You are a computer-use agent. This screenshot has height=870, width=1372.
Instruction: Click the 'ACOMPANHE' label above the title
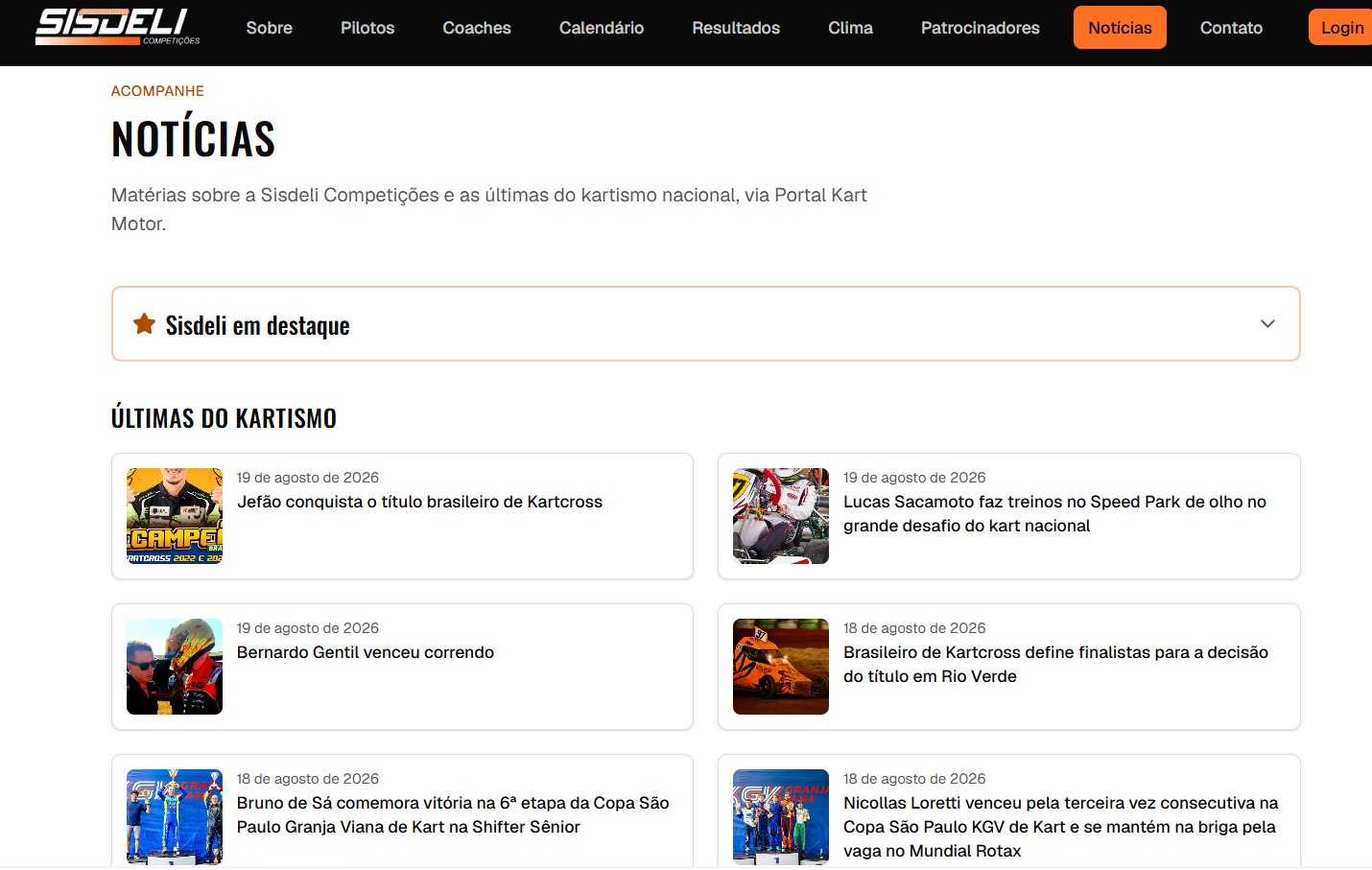coord(157,91)
